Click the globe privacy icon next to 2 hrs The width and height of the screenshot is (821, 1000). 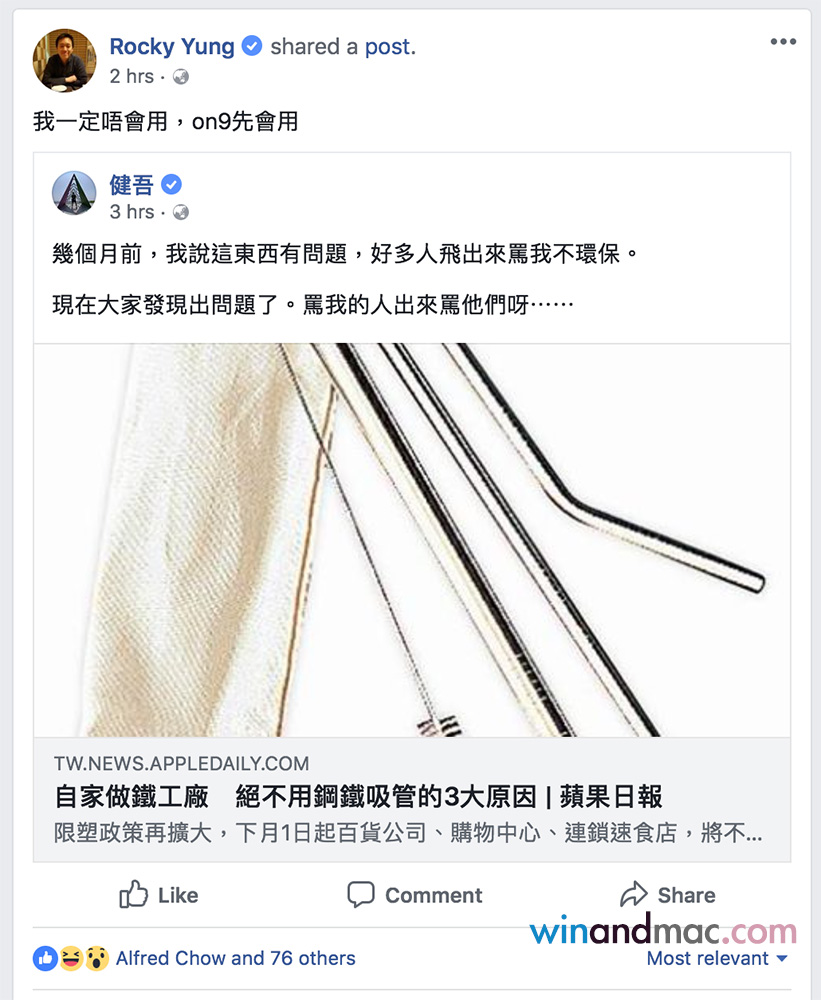pos(181,77)
